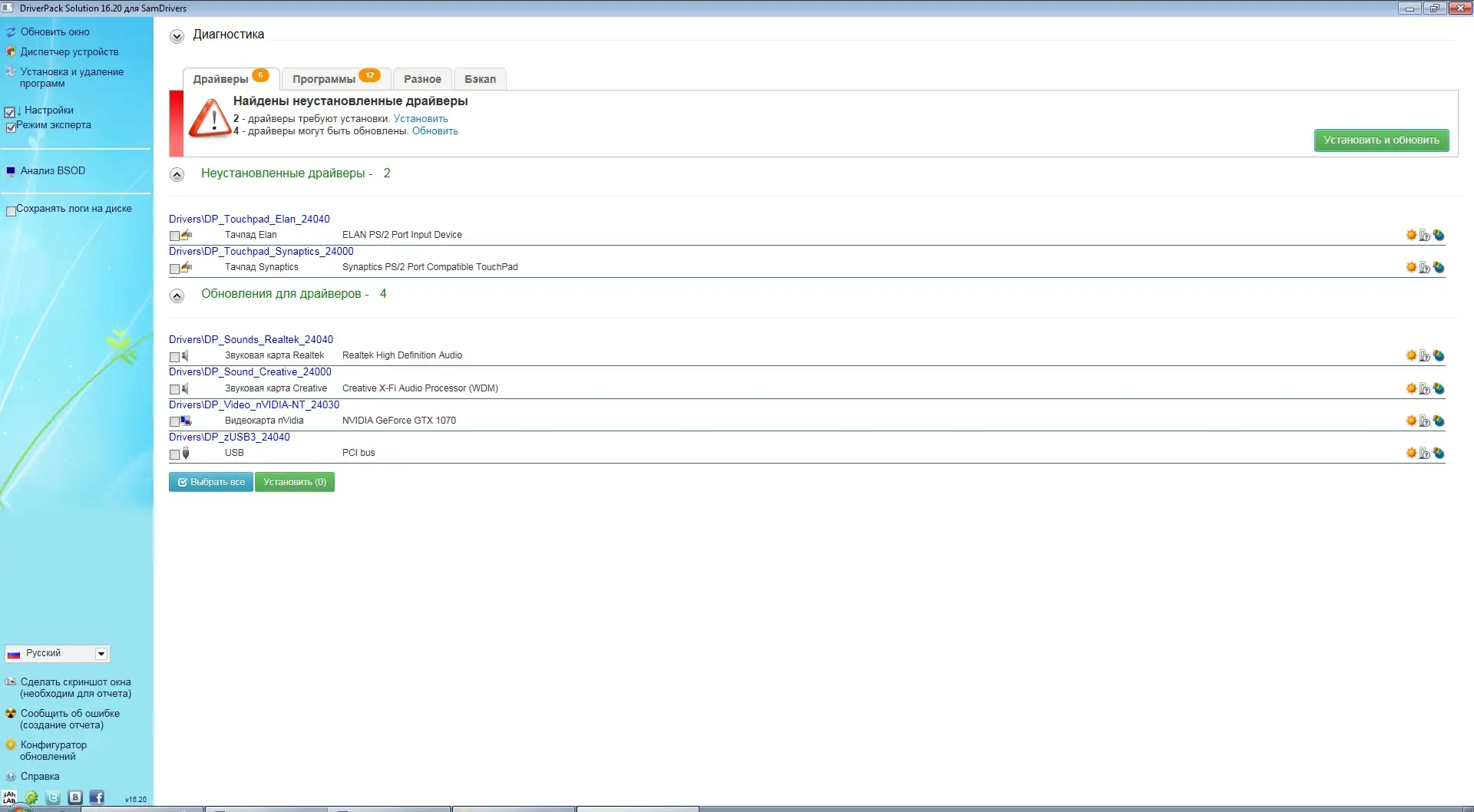Click the Выбрать все button
The height and width of the screenshot is (812, 1474).
click(x=211, y=482)
